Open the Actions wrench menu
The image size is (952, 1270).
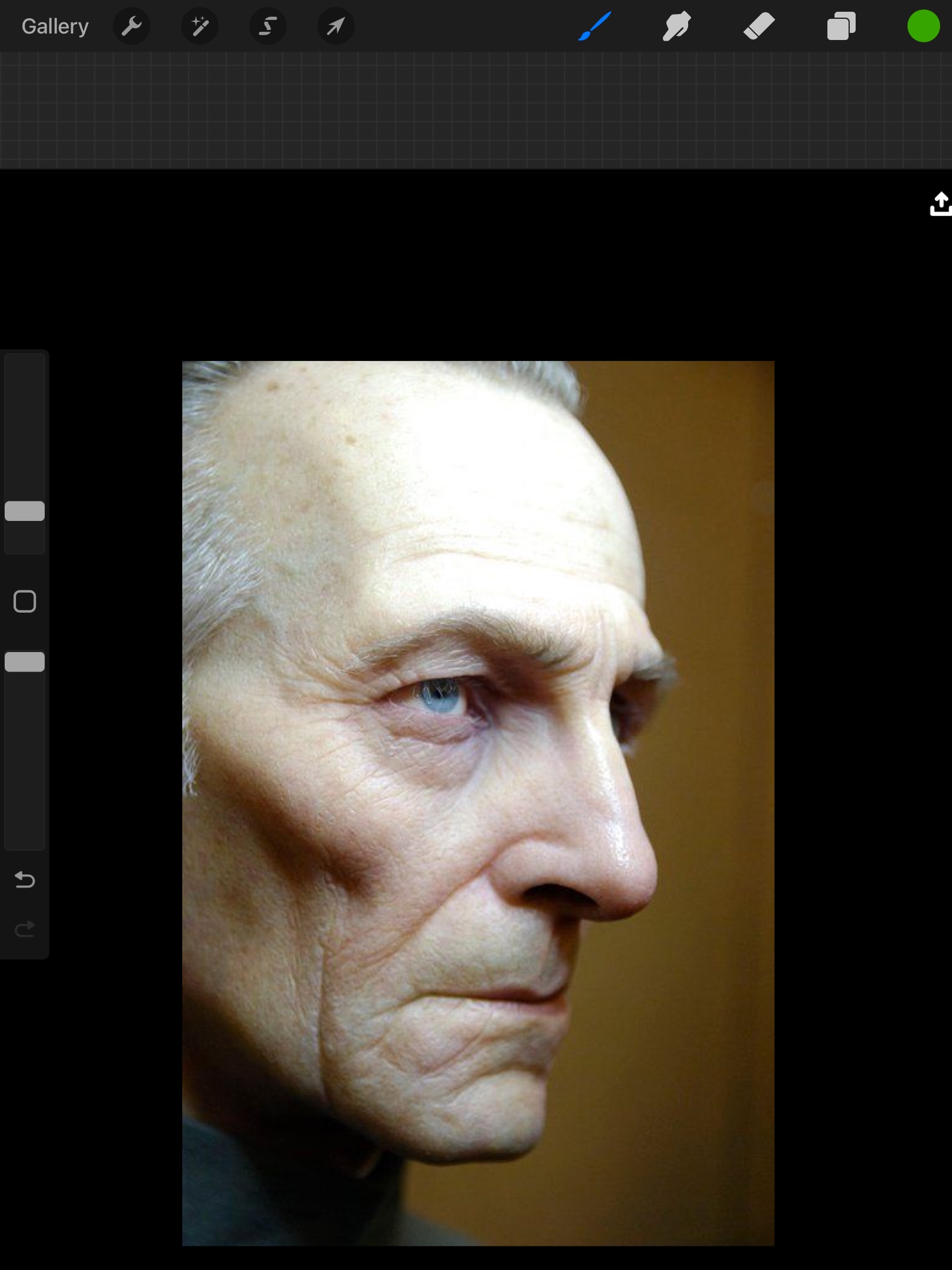[132, 26]
